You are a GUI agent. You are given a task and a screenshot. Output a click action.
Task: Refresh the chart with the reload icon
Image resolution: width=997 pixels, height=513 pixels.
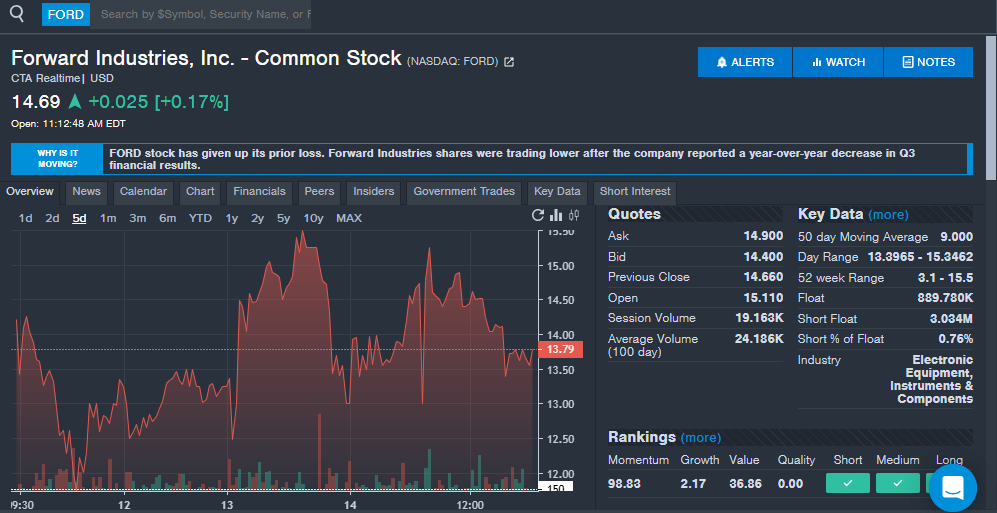click(x=538, y=215)
